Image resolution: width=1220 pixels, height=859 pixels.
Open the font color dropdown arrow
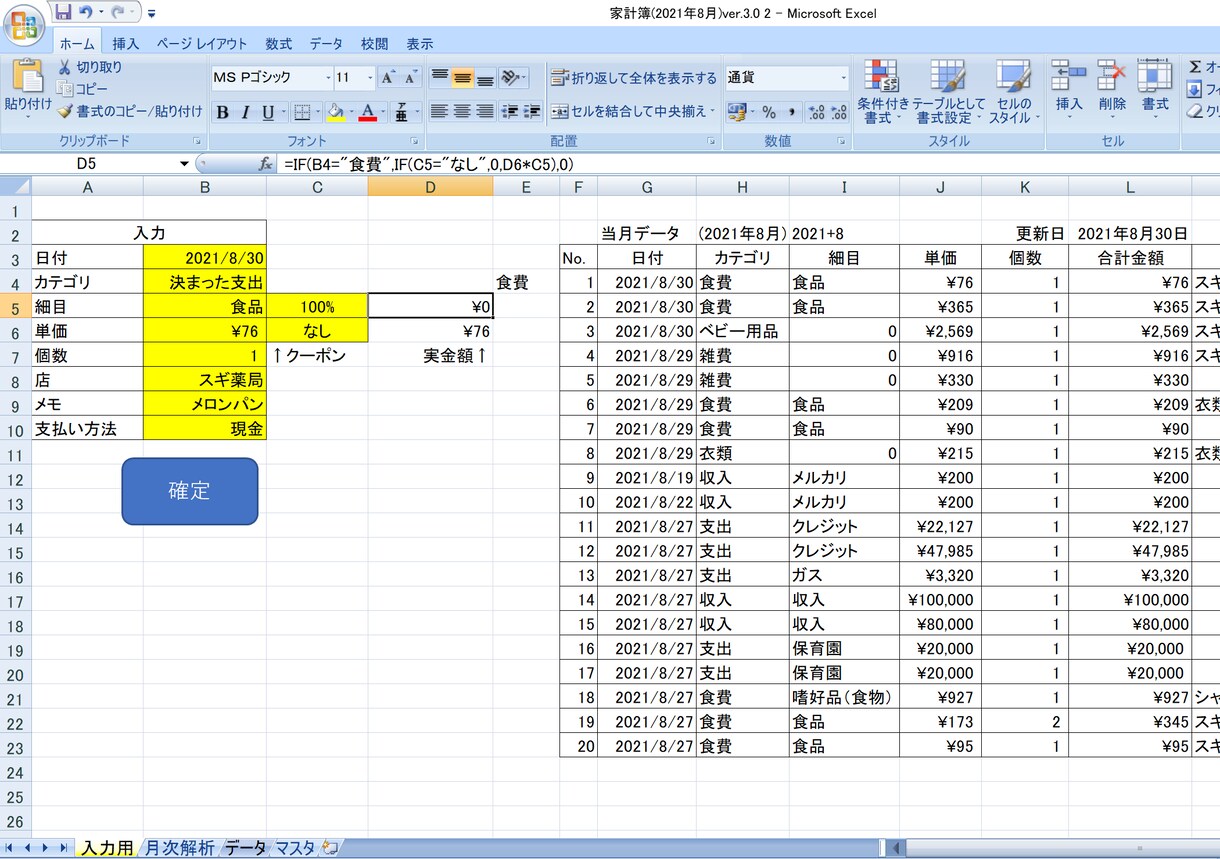click(383, 112)
